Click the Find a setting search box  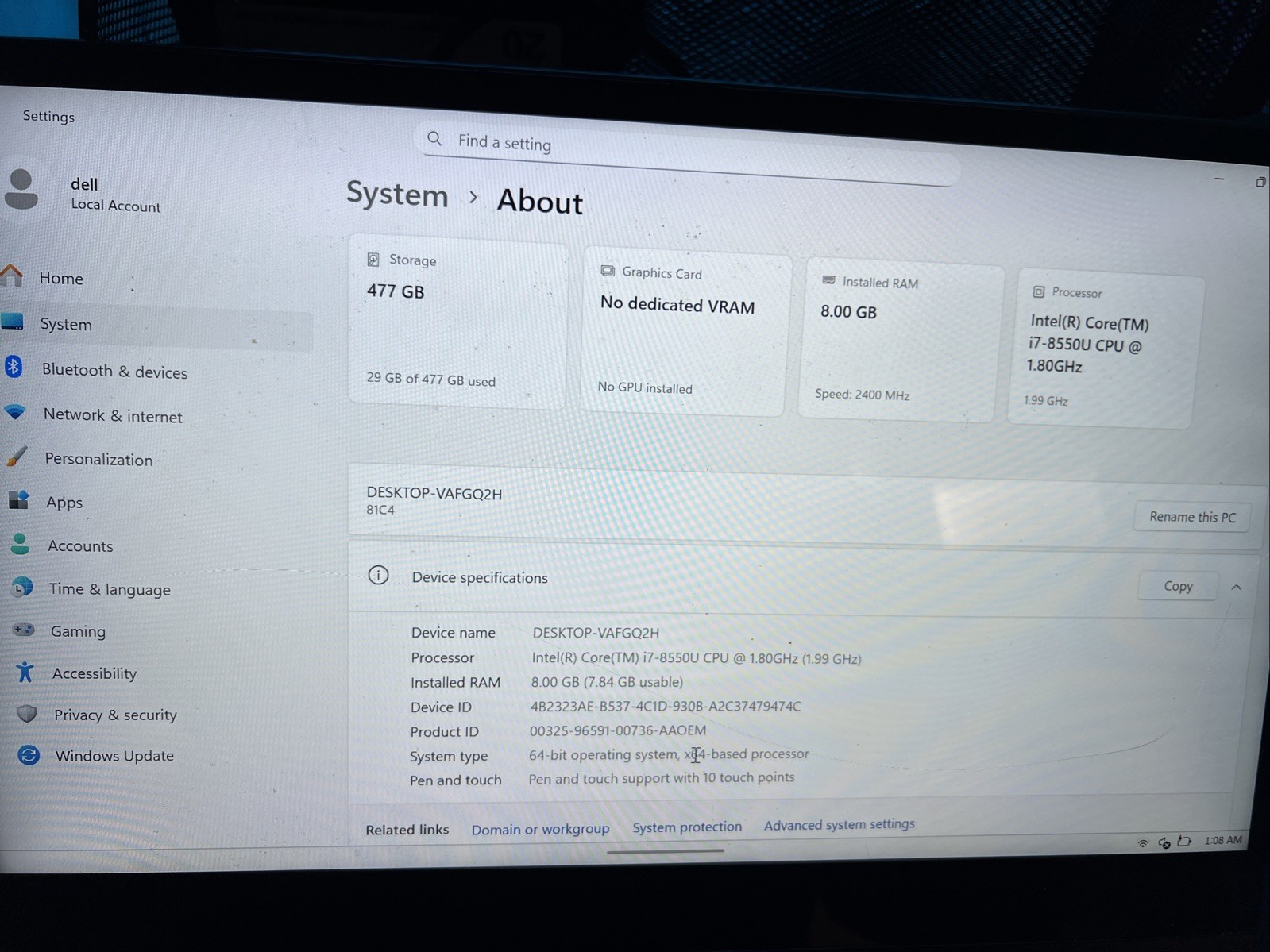[x=687, y=153]
